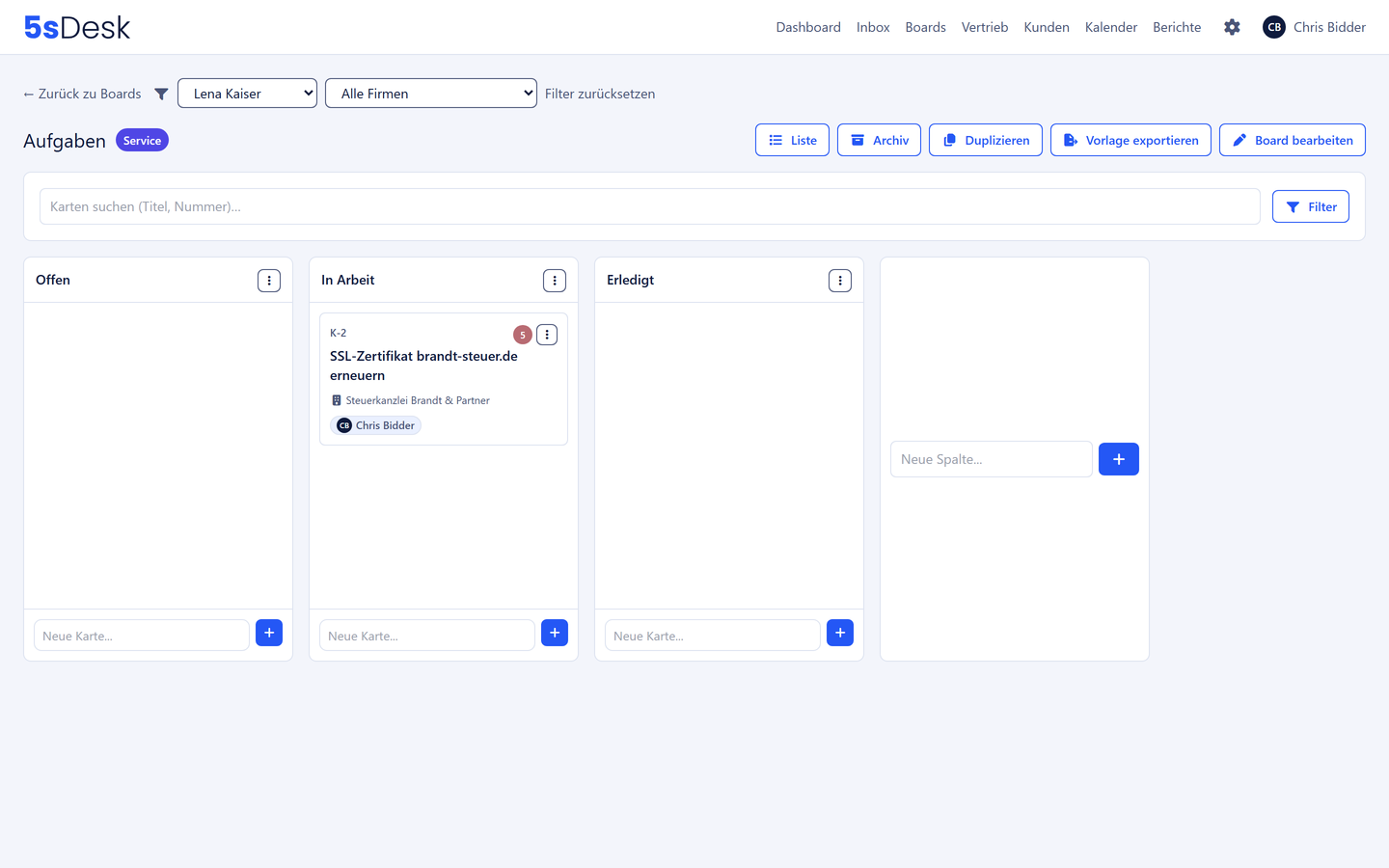Click the Offen column title

(x=53, y=280)
